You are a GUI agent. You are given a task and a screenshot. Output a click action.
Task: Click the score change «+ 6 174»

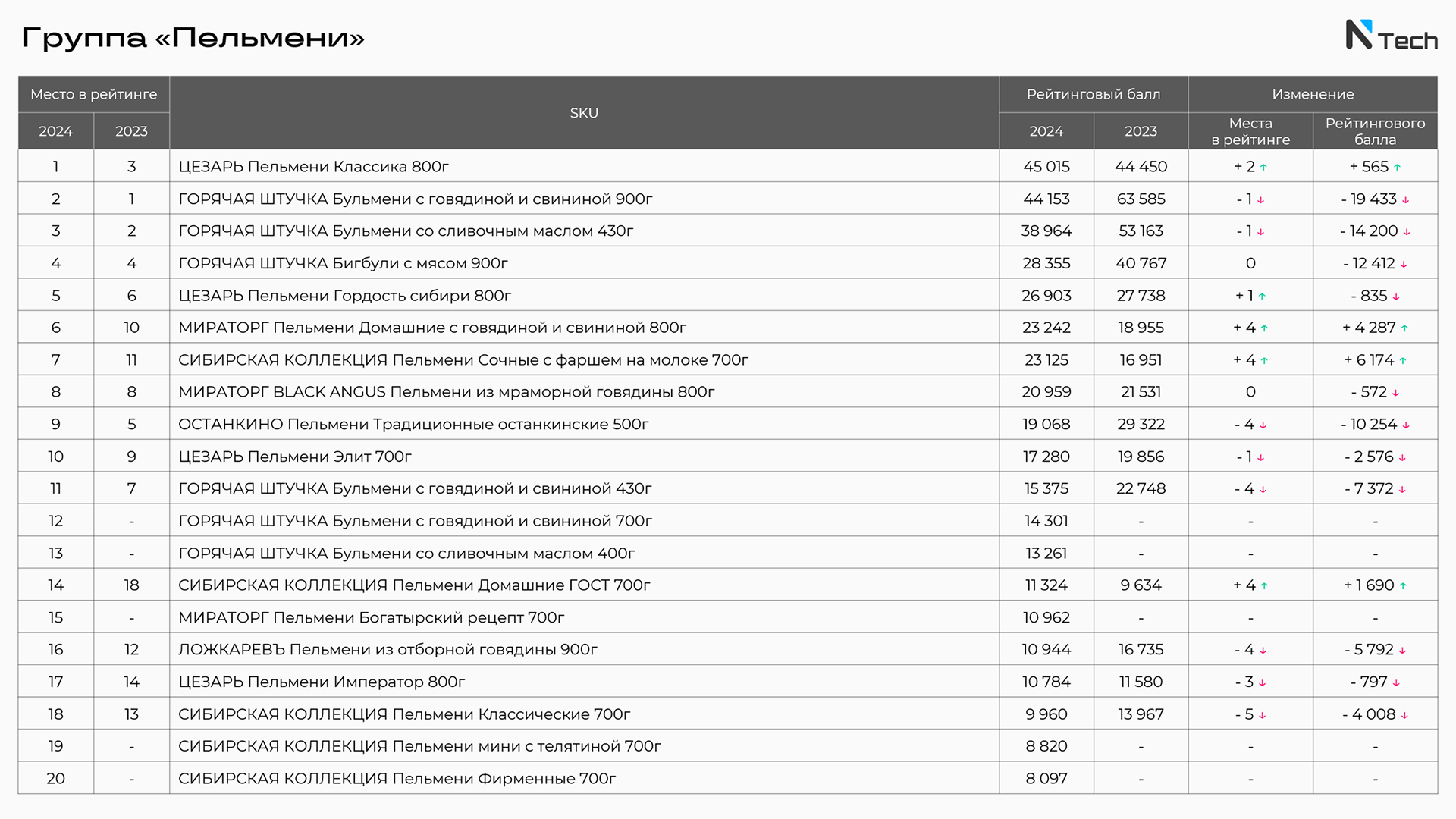(1375, 359)
